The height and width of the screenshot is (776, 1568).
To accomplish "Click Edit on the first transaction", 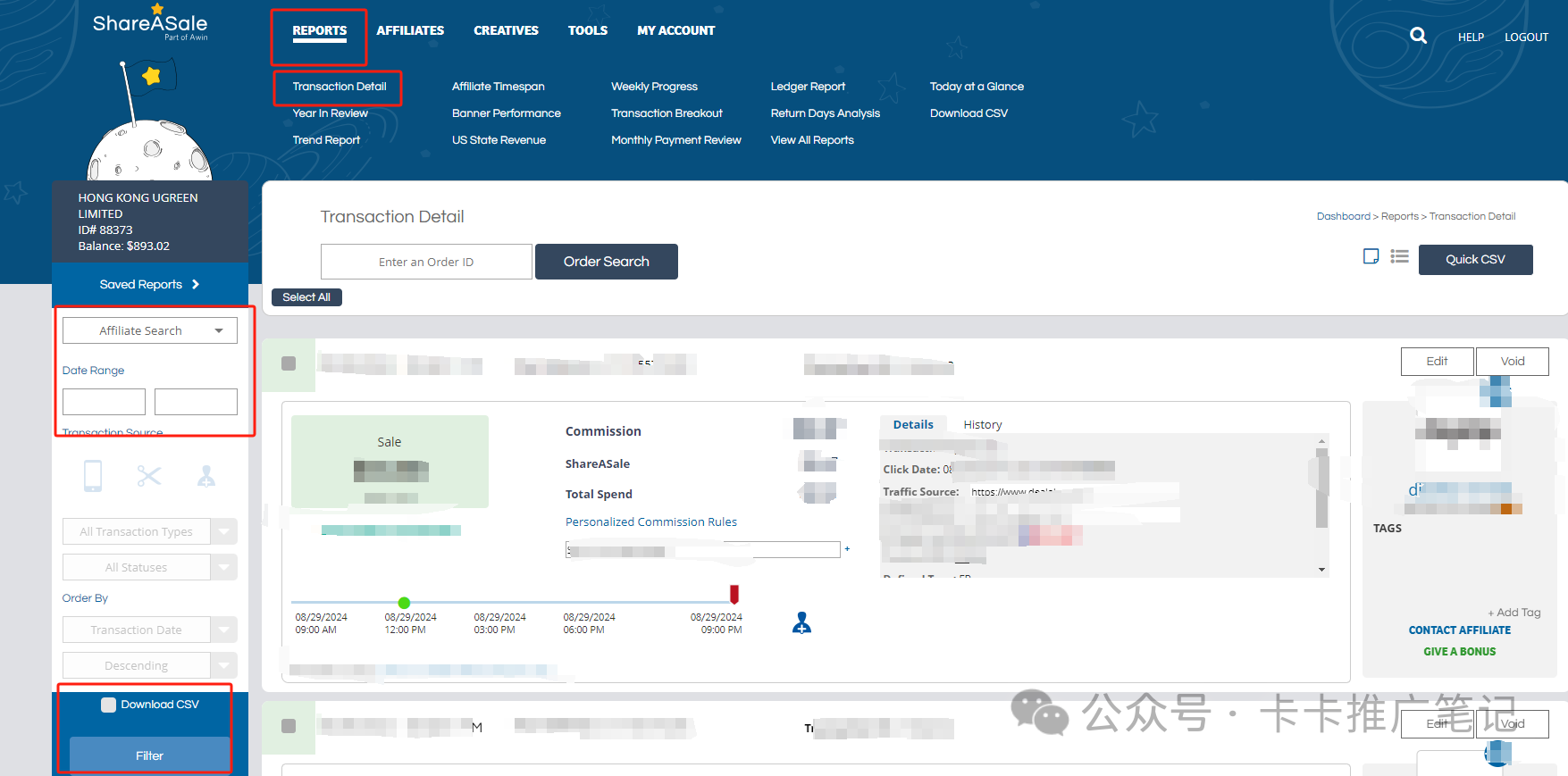I will [1438, 362].
